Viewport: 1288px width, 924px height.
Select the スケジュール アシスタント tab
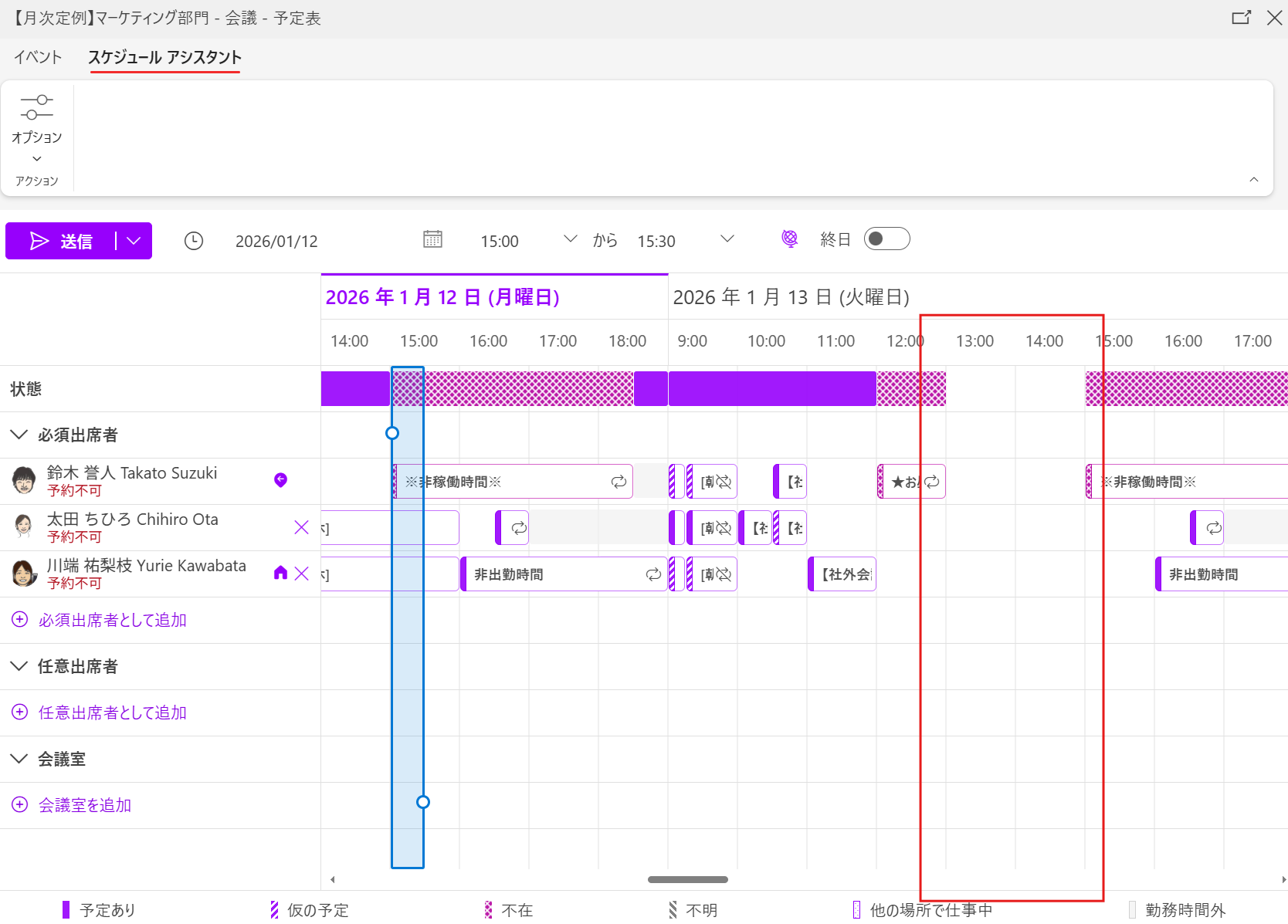[164, 57]
